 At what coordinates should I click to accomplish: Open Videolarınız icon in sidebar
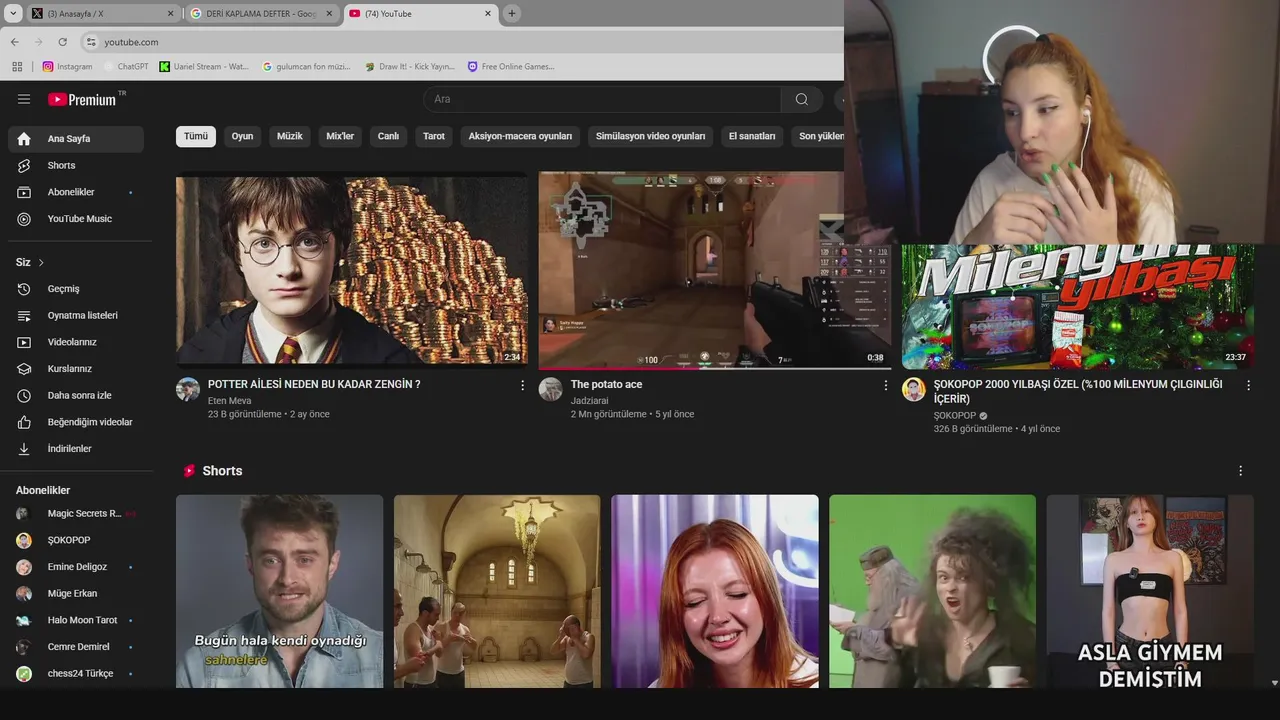tap(24, 342)
